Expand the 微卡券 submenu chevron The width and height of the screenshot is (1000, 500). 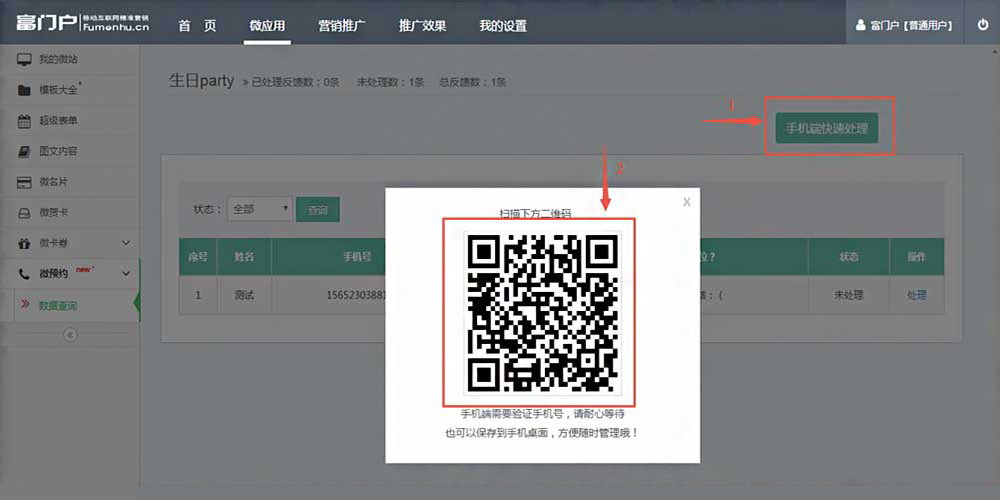(x=126, y=243)
